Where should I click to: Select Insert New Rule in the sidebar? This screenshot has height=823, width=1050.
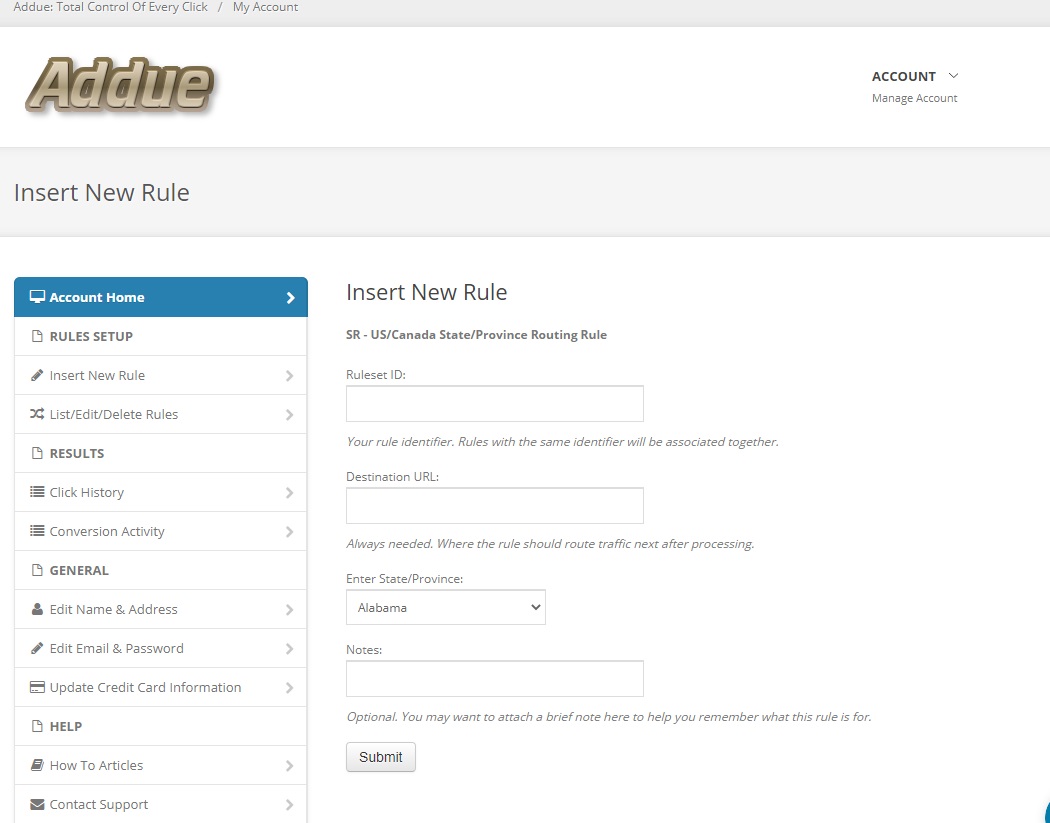161,375
